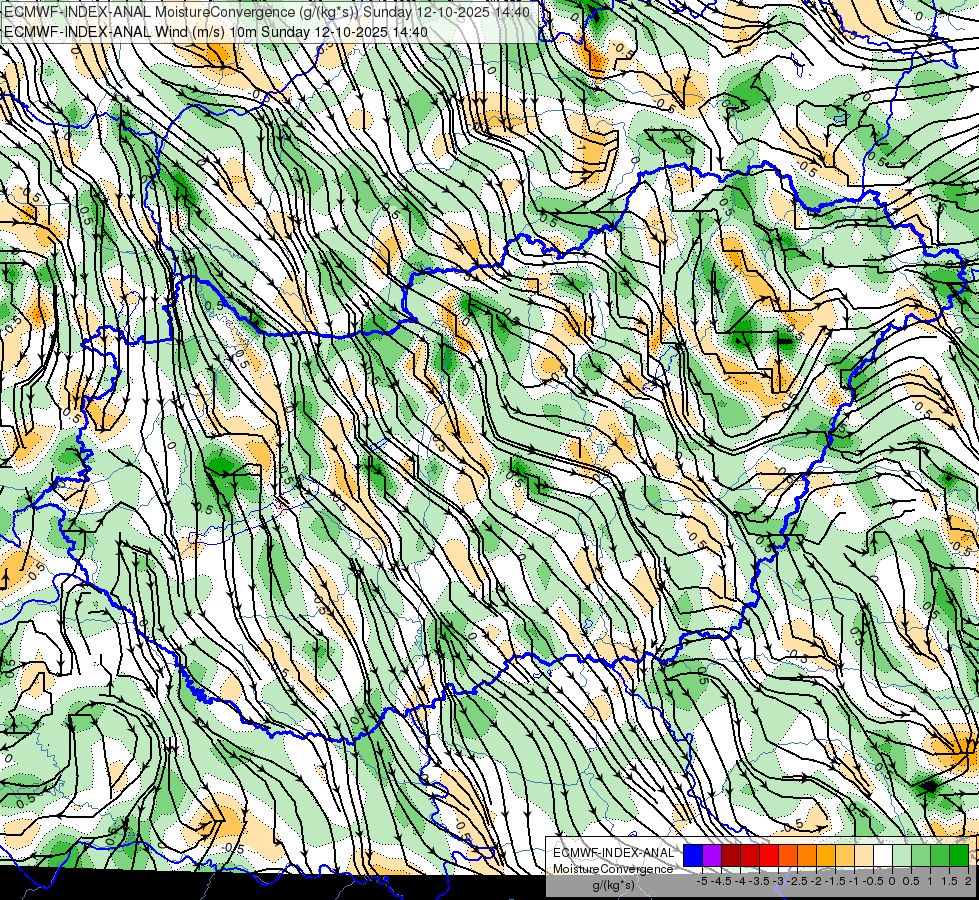979x900 pixels.
Task: Click the '-4.5' legend scale value
Action: (x=721, y=881)
